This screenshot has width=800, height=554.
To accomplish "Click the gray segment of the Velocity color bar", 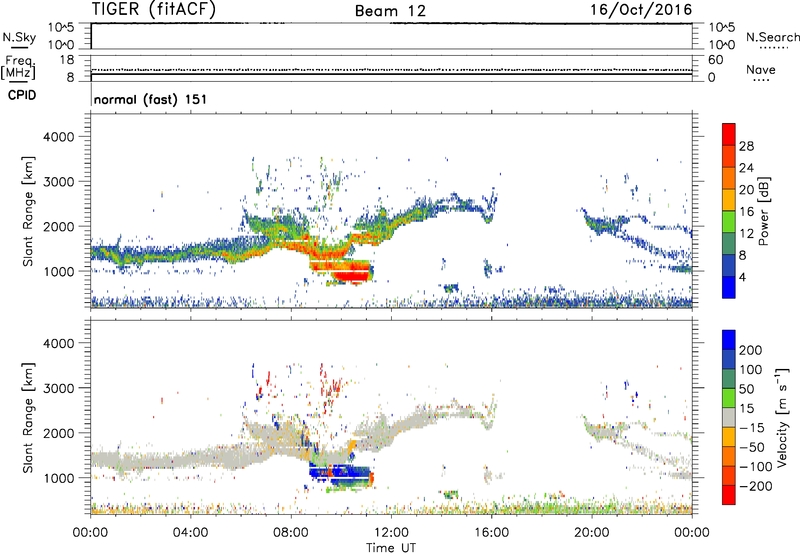I will pos(729,417).
